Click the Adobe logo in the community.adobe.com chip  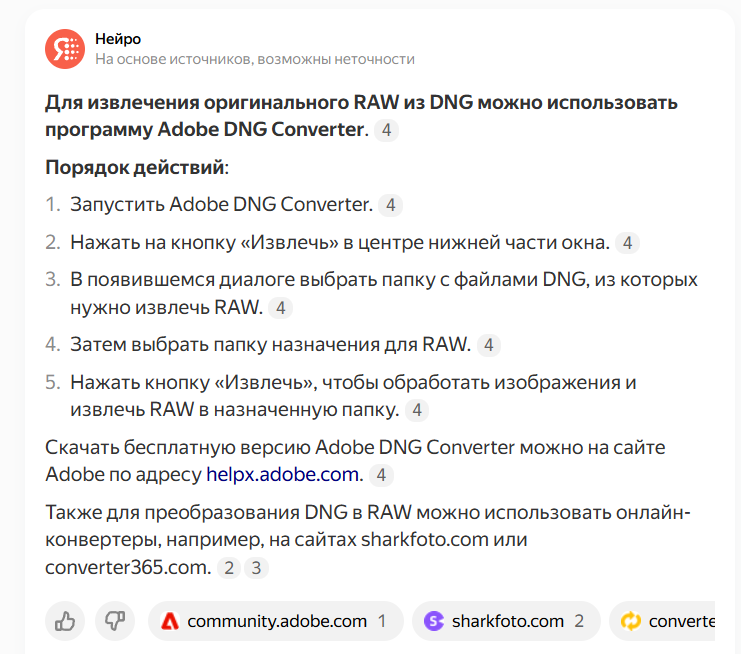[x=170, y=621]
